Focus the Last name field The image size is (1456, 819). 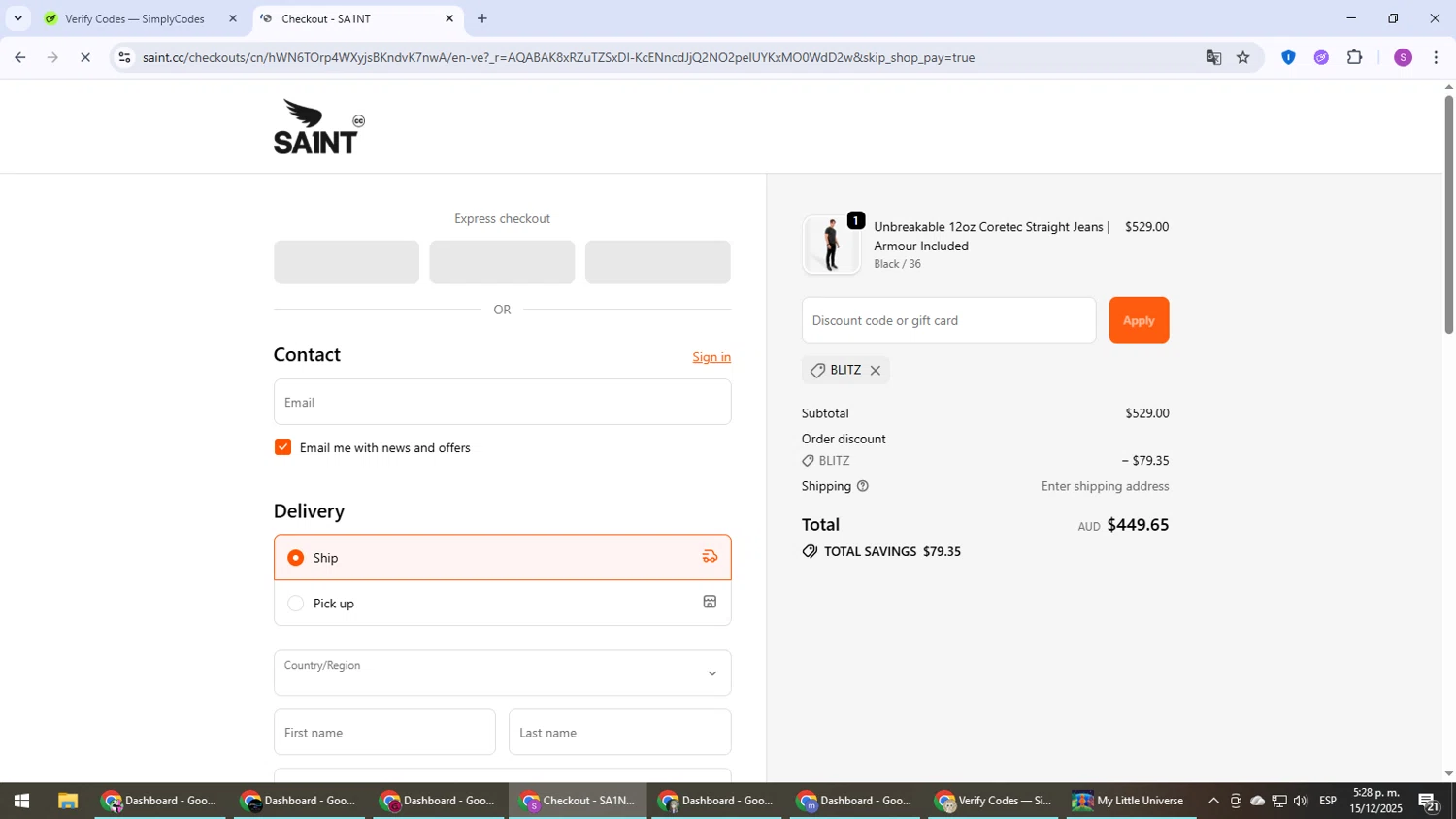click(619, 733)
